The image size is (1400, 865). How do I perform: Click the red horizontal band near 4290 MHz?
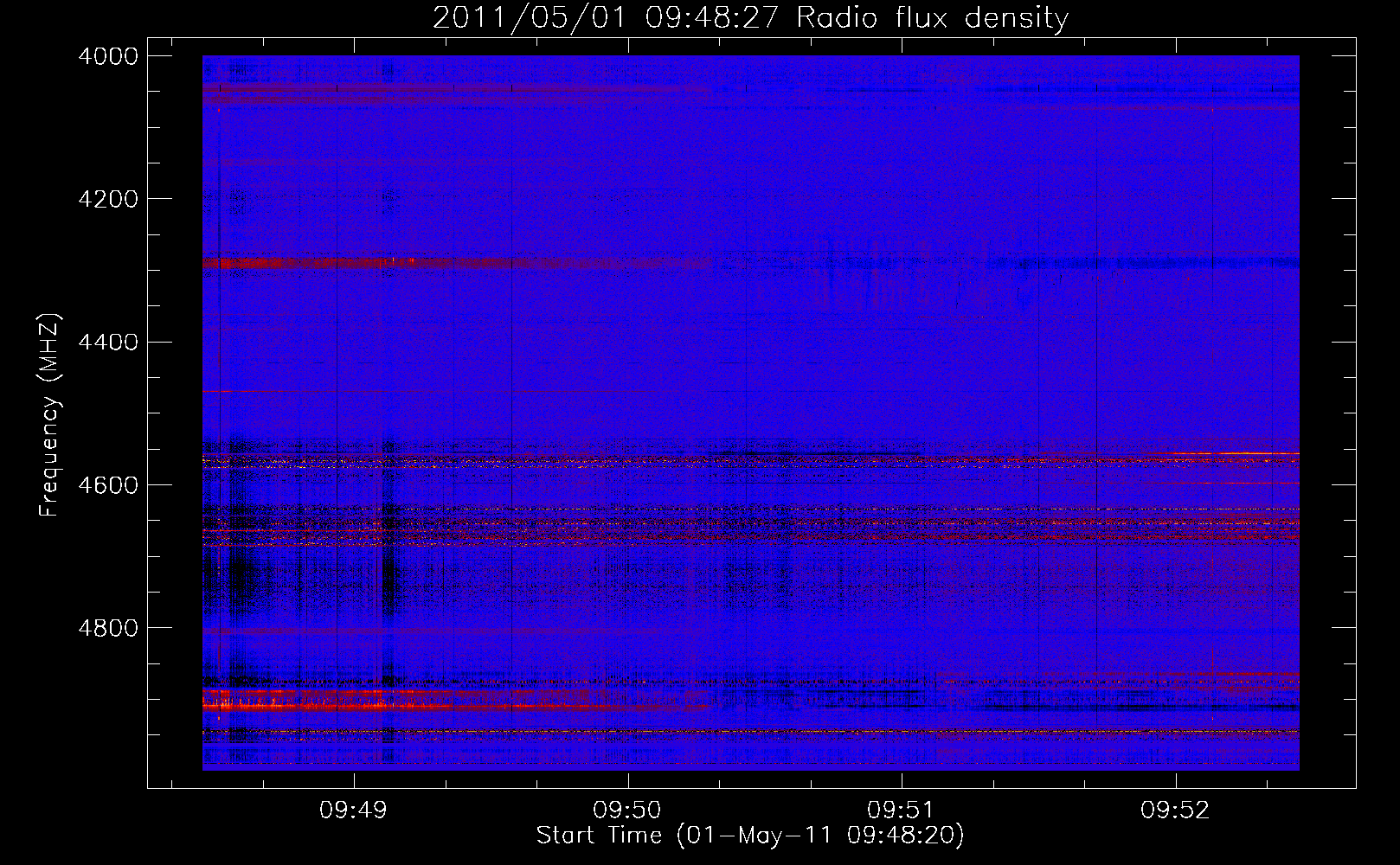(x=457, y=262)
